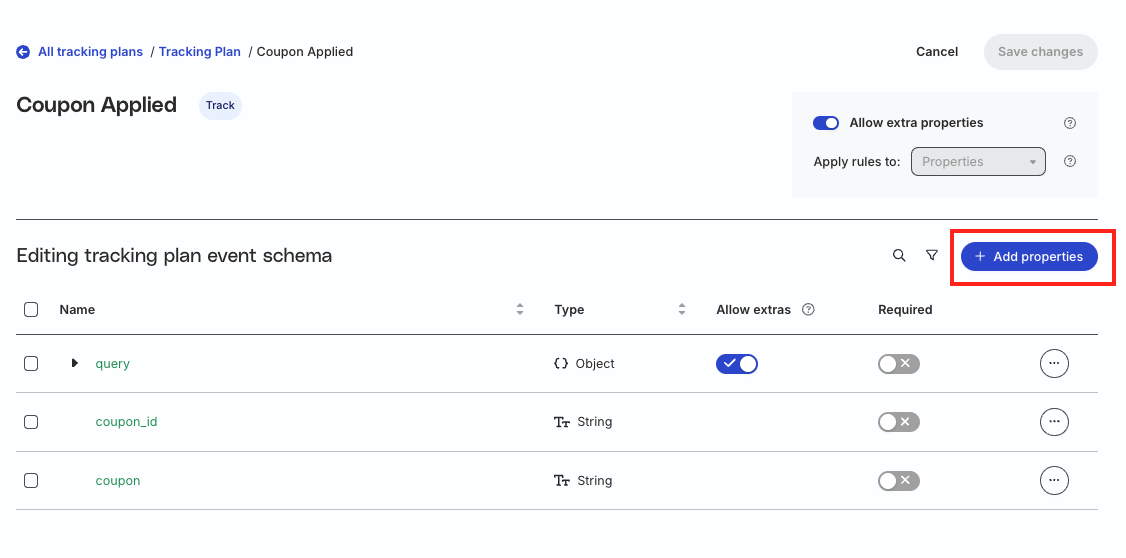Screen dimensions: 1126x558
Task: Open the three-dot menu for coupon row
Action: point(1054,480)
